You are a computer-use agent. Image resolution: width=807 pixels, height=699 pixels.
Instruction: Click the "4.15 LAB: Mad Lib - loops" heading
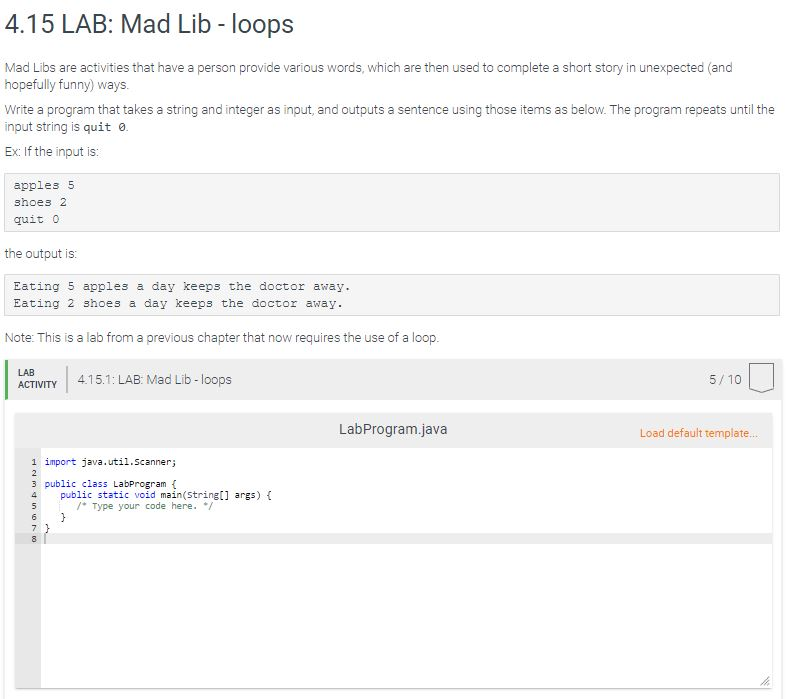149,24
